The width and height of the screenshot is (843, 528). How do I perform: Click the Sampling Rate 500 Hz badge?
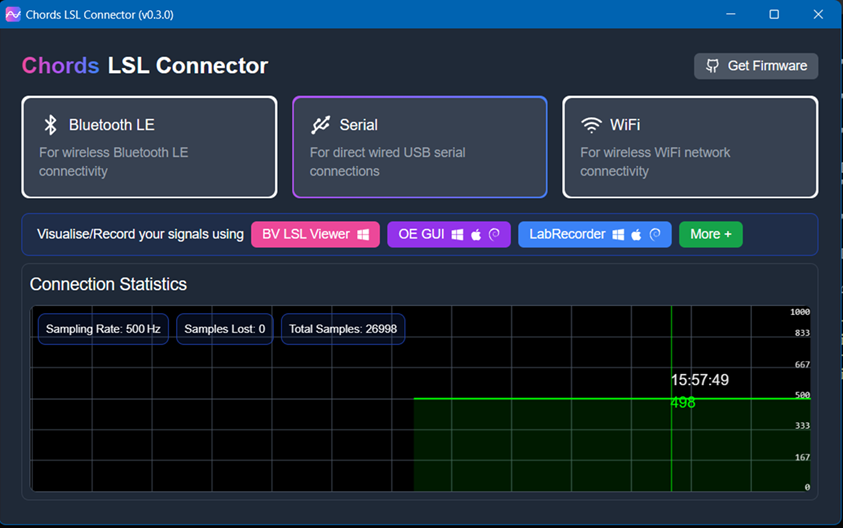(x=103, y=329)
